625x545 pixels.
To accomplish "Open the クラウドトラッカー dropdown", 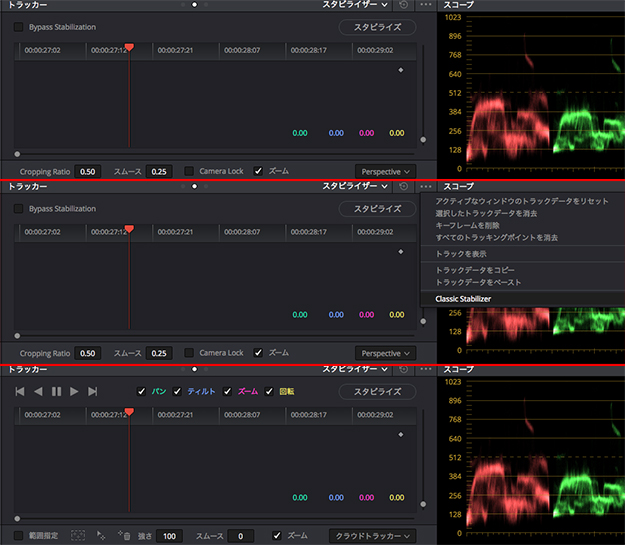I will (374, 536).
